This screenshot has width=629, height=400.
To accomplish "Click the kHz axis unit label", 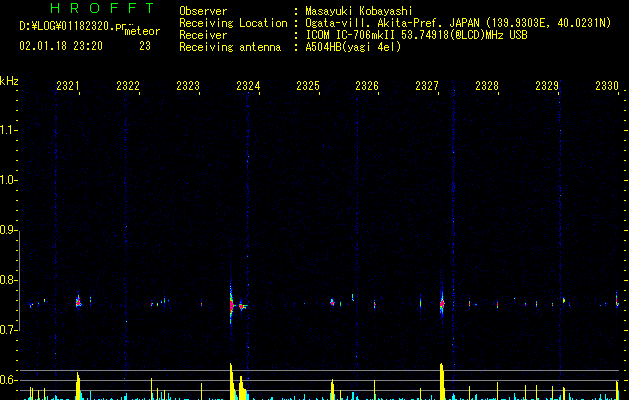I will (9, 81).
